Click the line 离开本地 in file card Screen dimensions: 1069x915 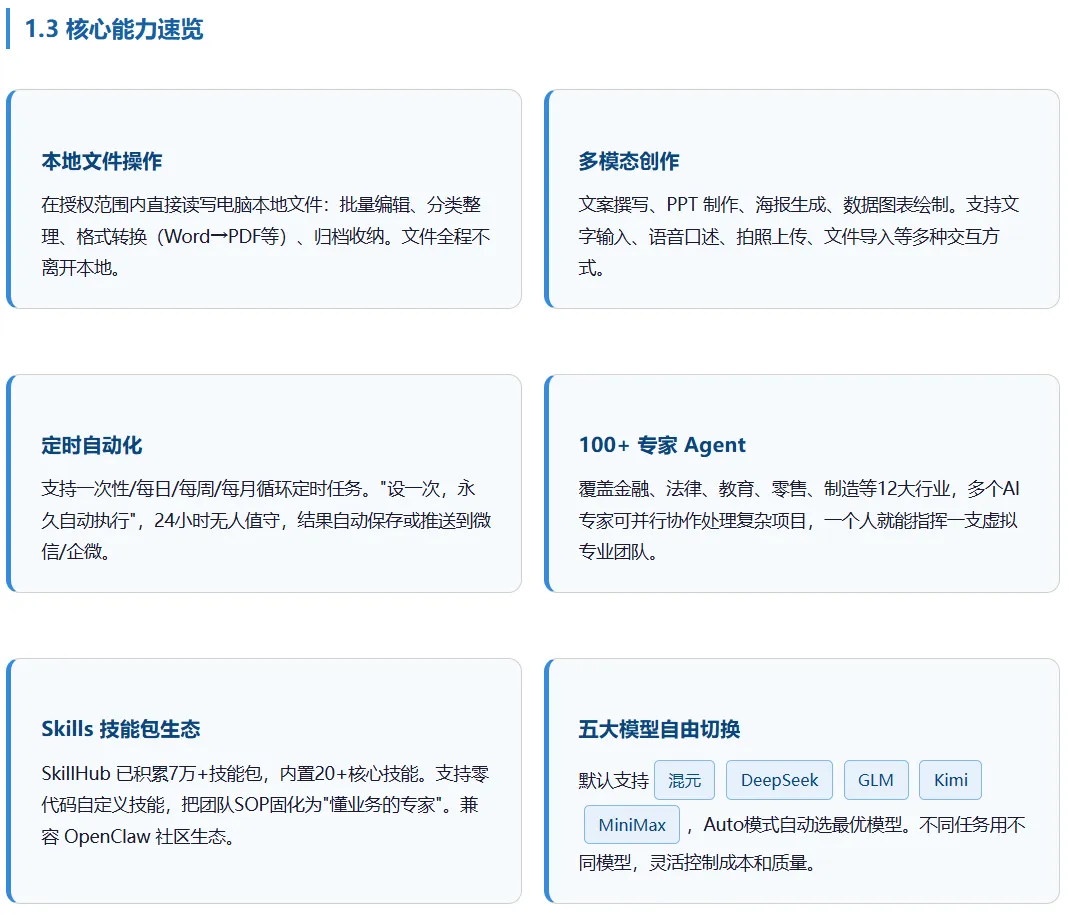coord(81,268)
